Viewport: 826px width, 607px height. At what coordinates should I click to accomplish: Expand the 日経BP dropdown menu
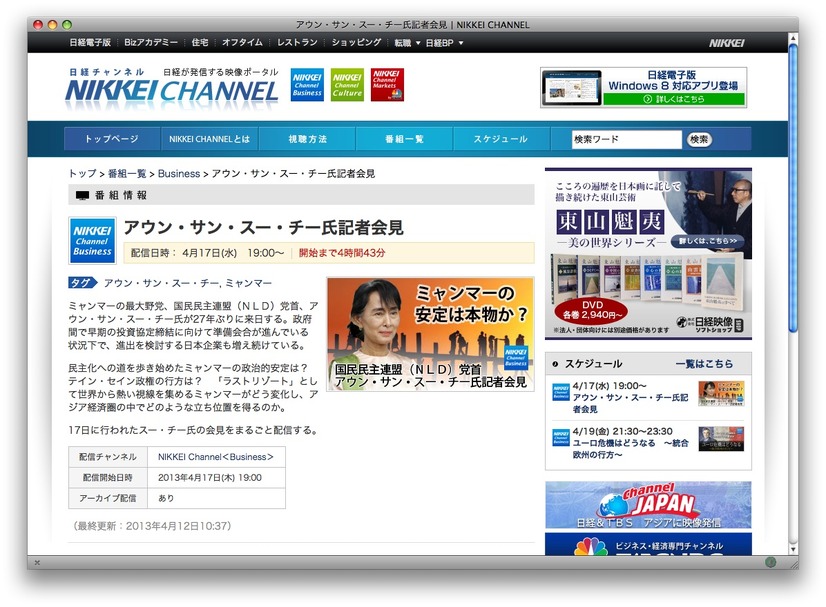click(x=444, y=43)
